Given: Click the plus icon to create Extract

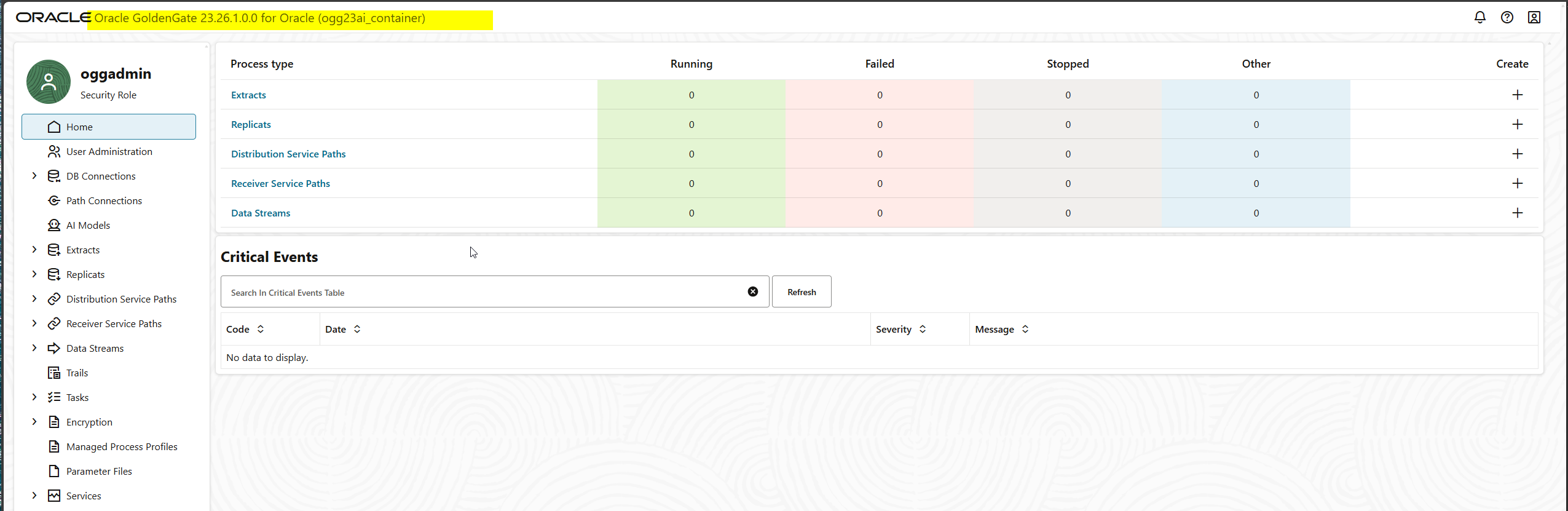Looking at the screenshot, I should click(x=1517, y=95).
